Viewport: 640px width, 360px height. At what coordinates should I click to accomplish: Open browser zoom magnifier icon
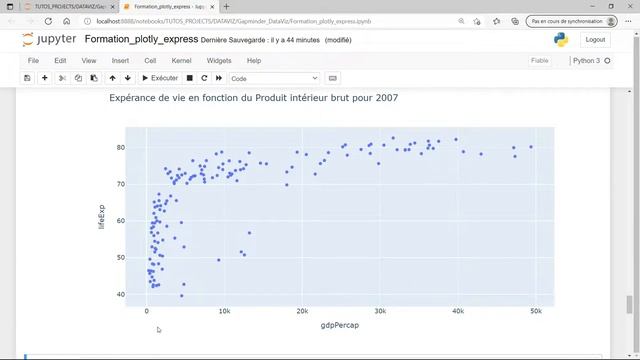(x=461, y=21)
